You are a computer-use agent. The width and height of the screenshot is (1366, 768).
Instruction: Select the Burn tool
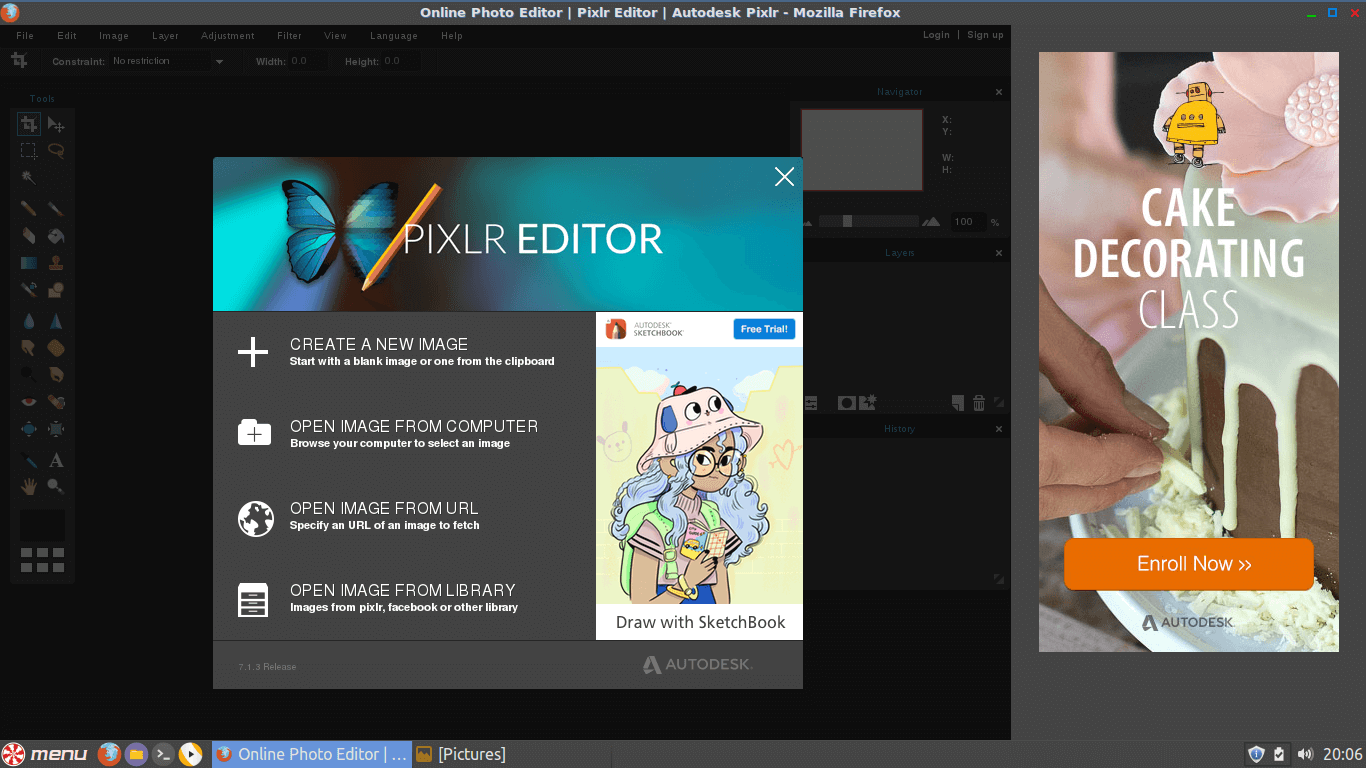coord(56,375)
